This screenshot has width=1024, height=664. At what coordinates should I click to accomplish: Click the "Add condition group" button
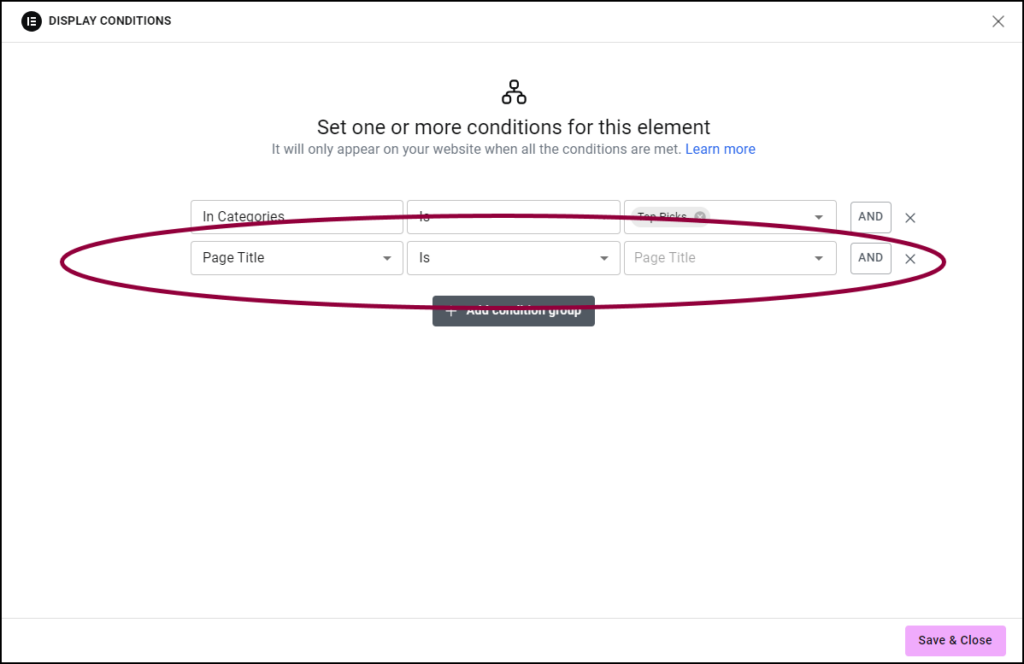(513, 310)
